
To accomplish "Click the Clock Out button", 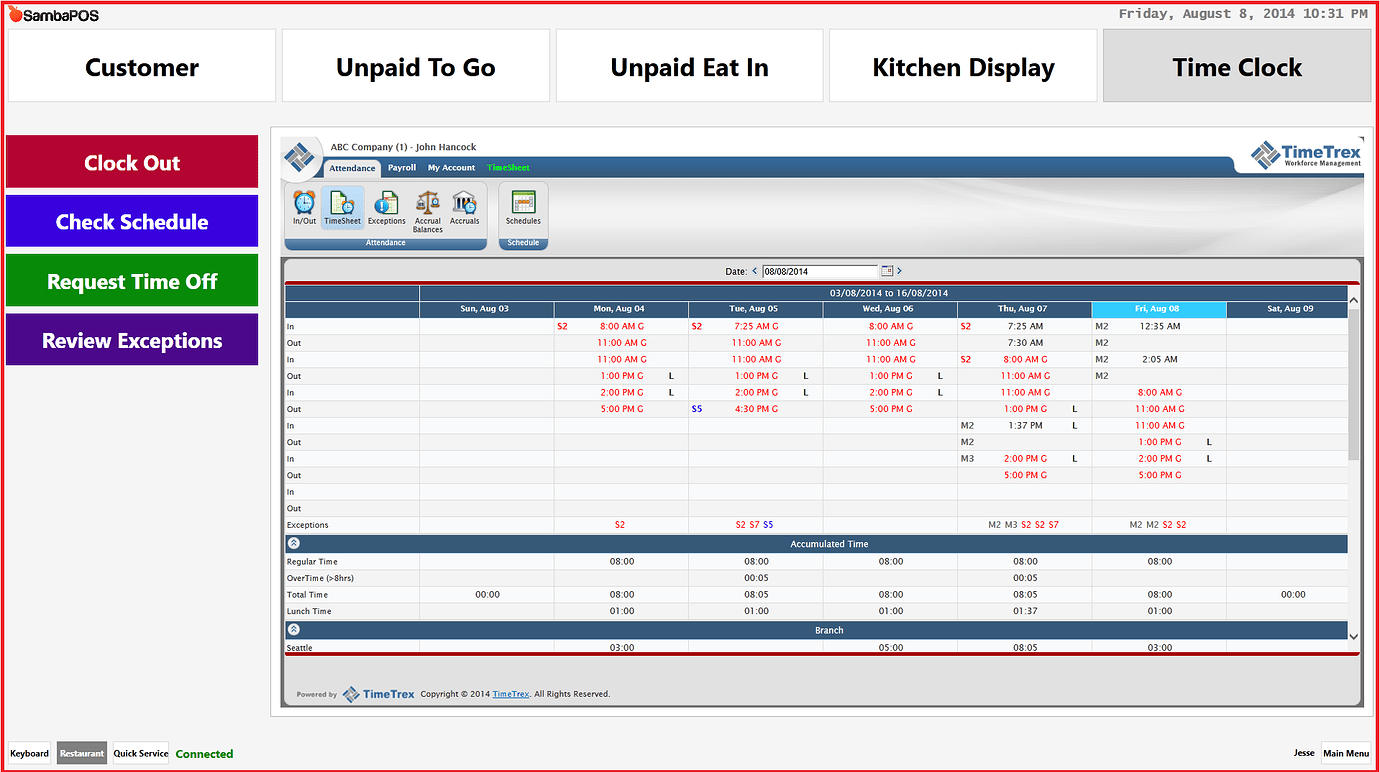I will pos(132,162).
